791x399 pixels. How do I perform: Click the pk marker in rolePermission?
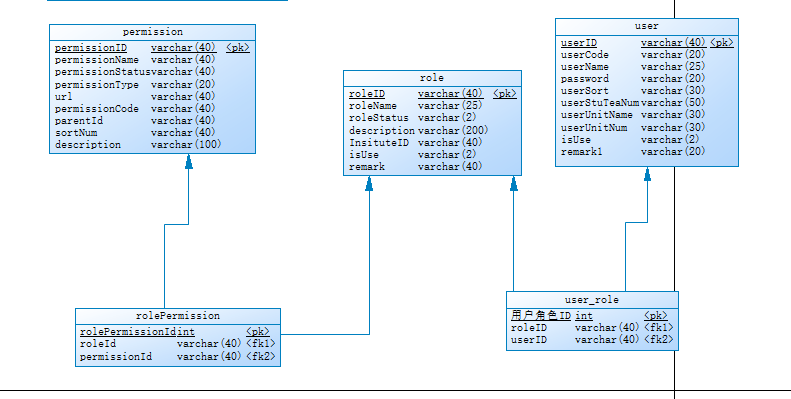pyautogui.click(x=258, y=332)
